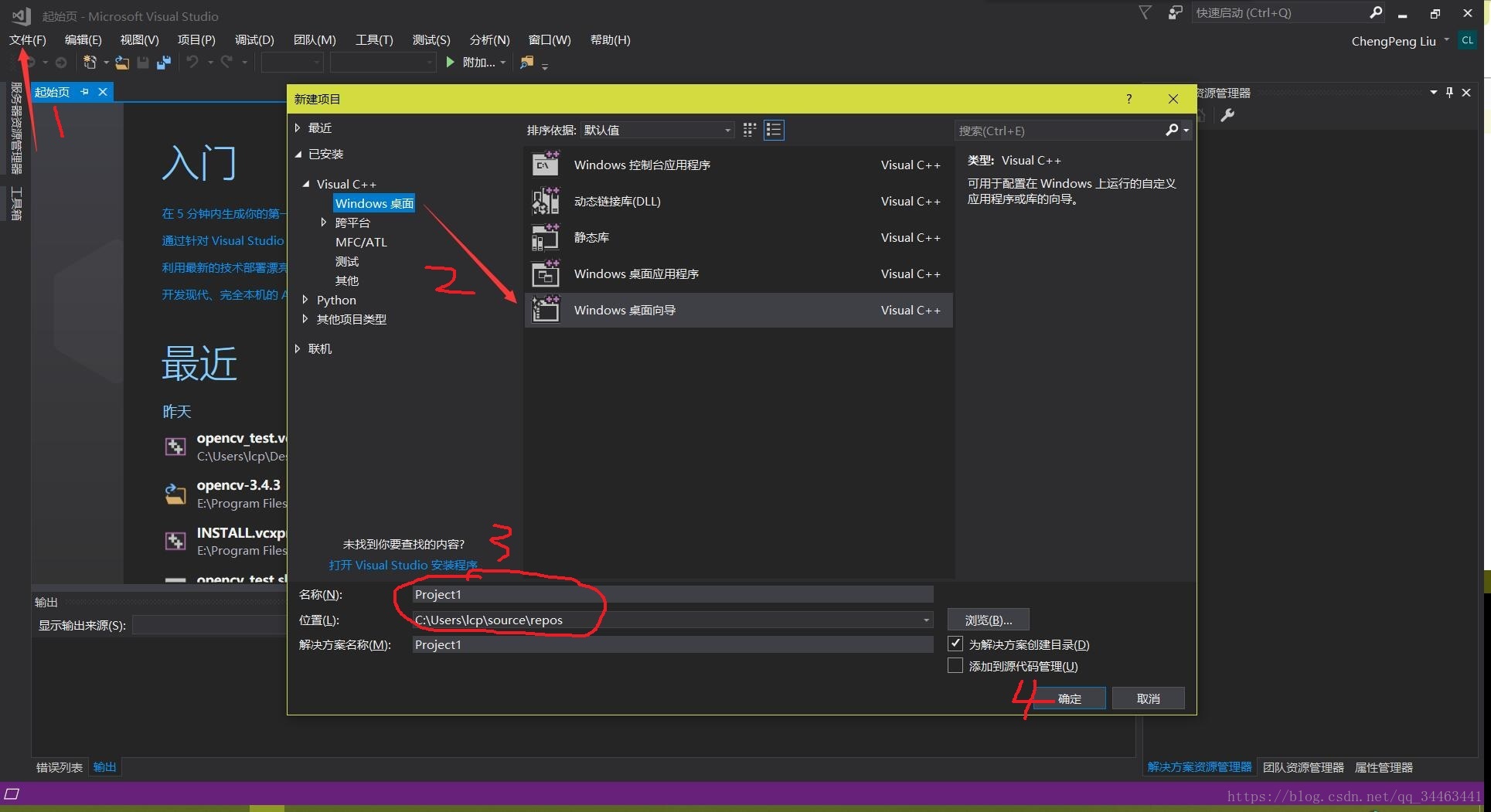Open the Edit (编辑) menu
1491x812 pixels.
[x=83, y=39]
